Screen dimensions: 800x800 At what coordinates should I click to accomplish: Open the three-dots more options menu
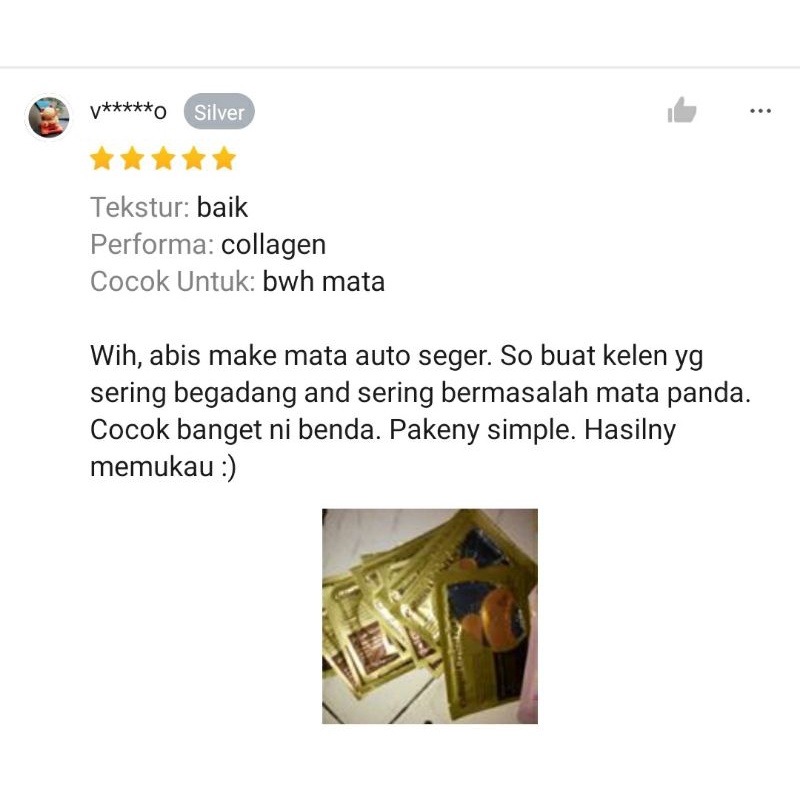(760, 111)
